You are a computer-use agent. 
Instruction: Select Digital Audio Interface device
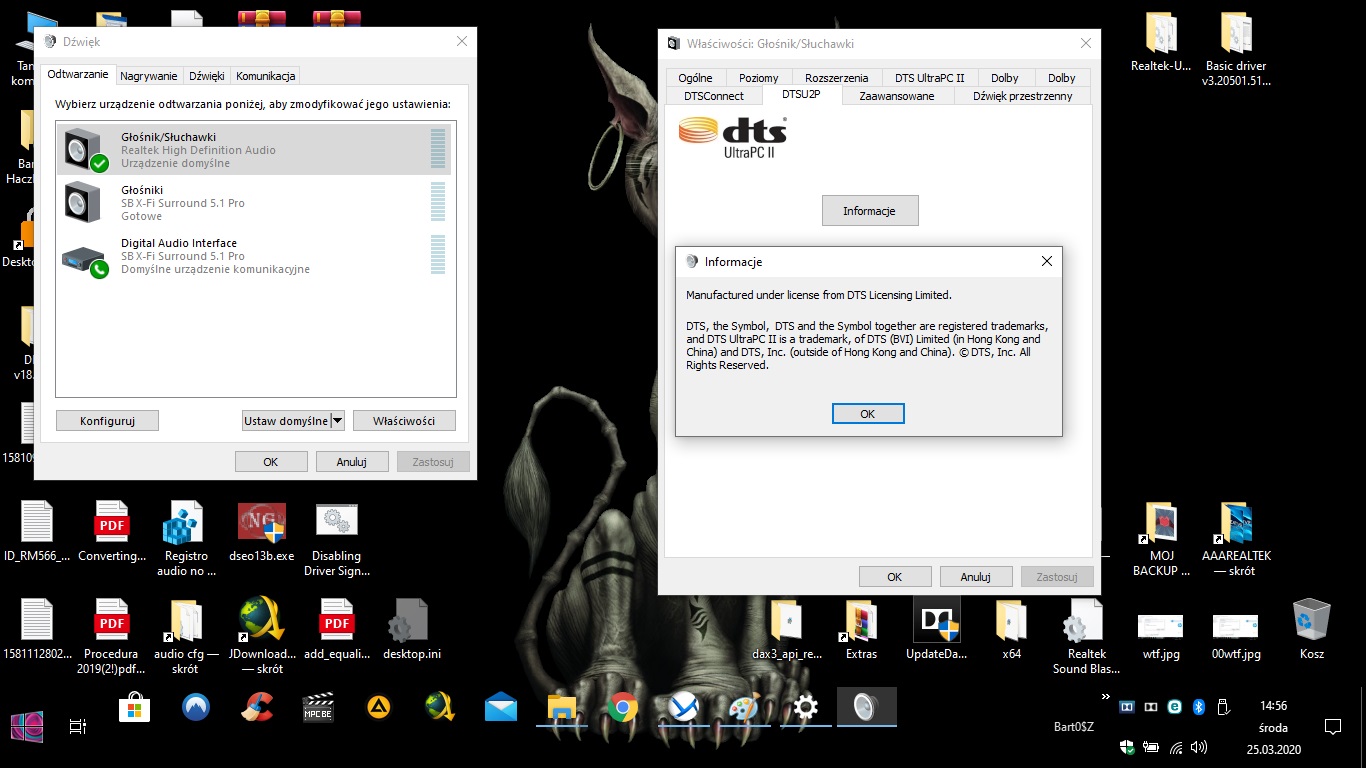pos(254,255)
